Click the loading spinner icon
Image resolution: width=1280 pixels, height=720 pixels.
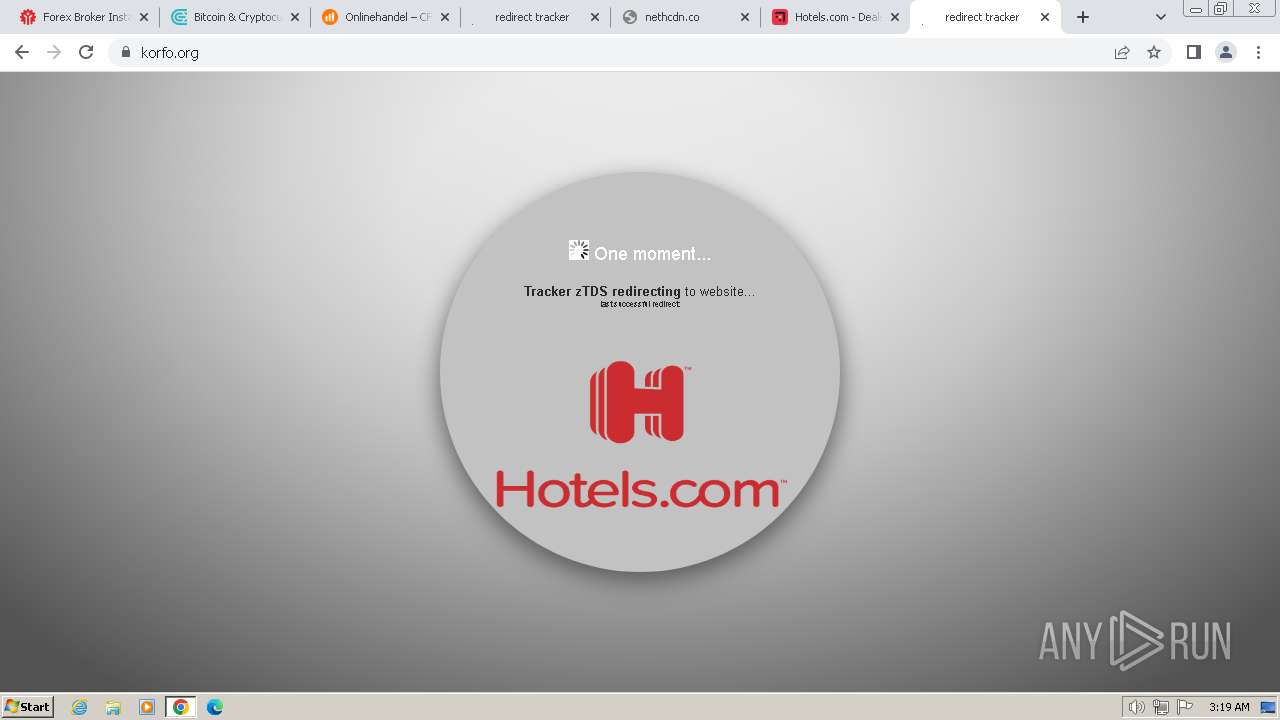coord(578,250)
